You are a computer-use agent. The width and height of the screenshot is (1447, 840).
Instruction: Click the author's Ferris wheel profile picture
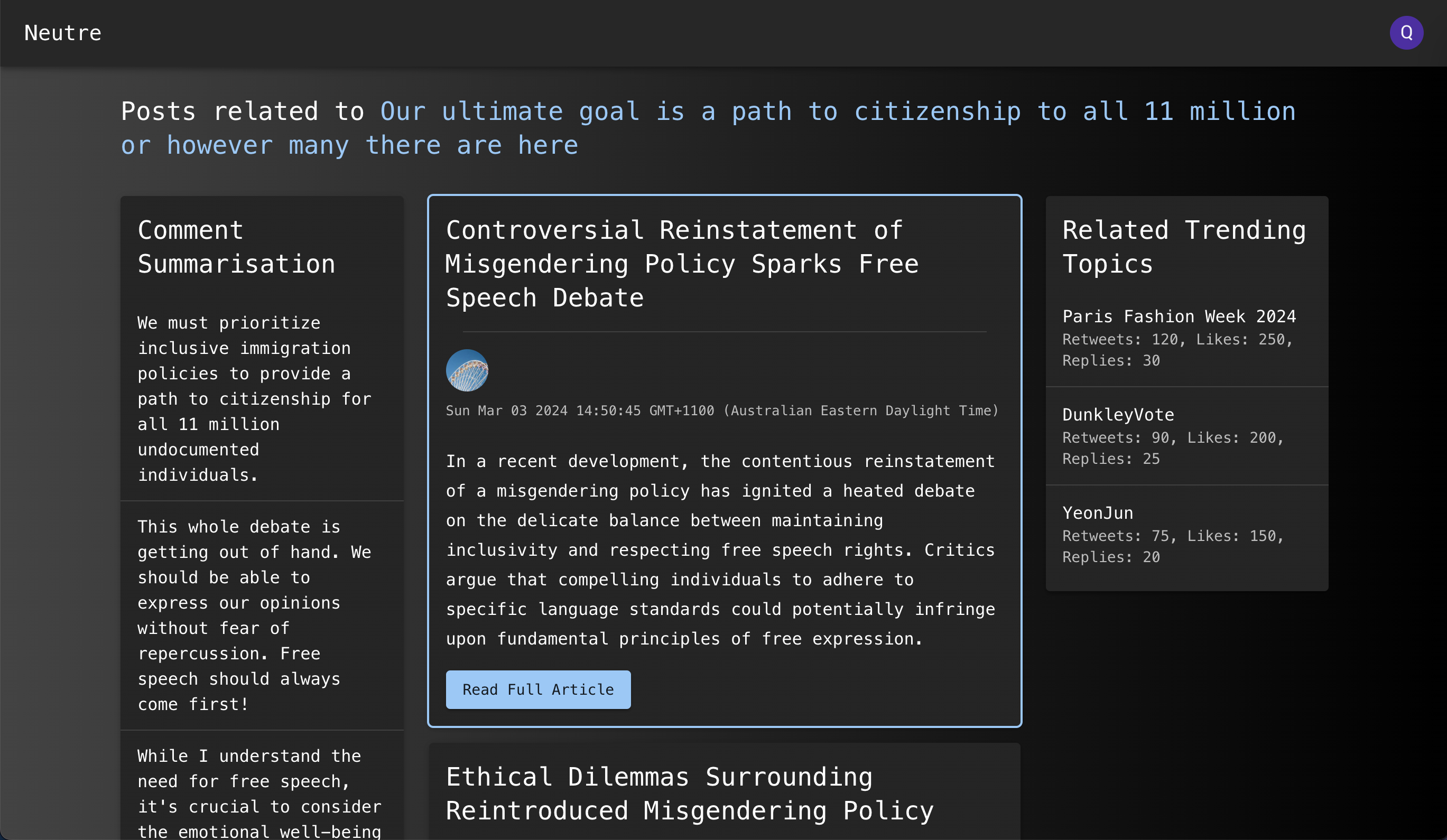[x=467, y=370]
